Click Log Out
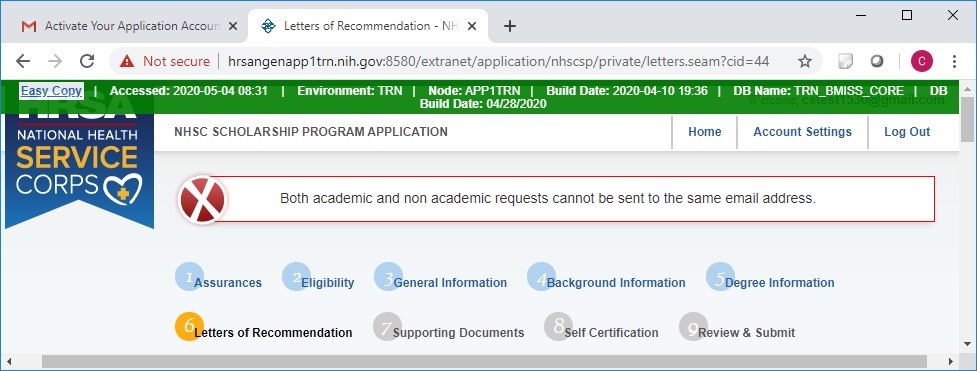Viewport: 977px width, 371px height. tap(907, 132)
